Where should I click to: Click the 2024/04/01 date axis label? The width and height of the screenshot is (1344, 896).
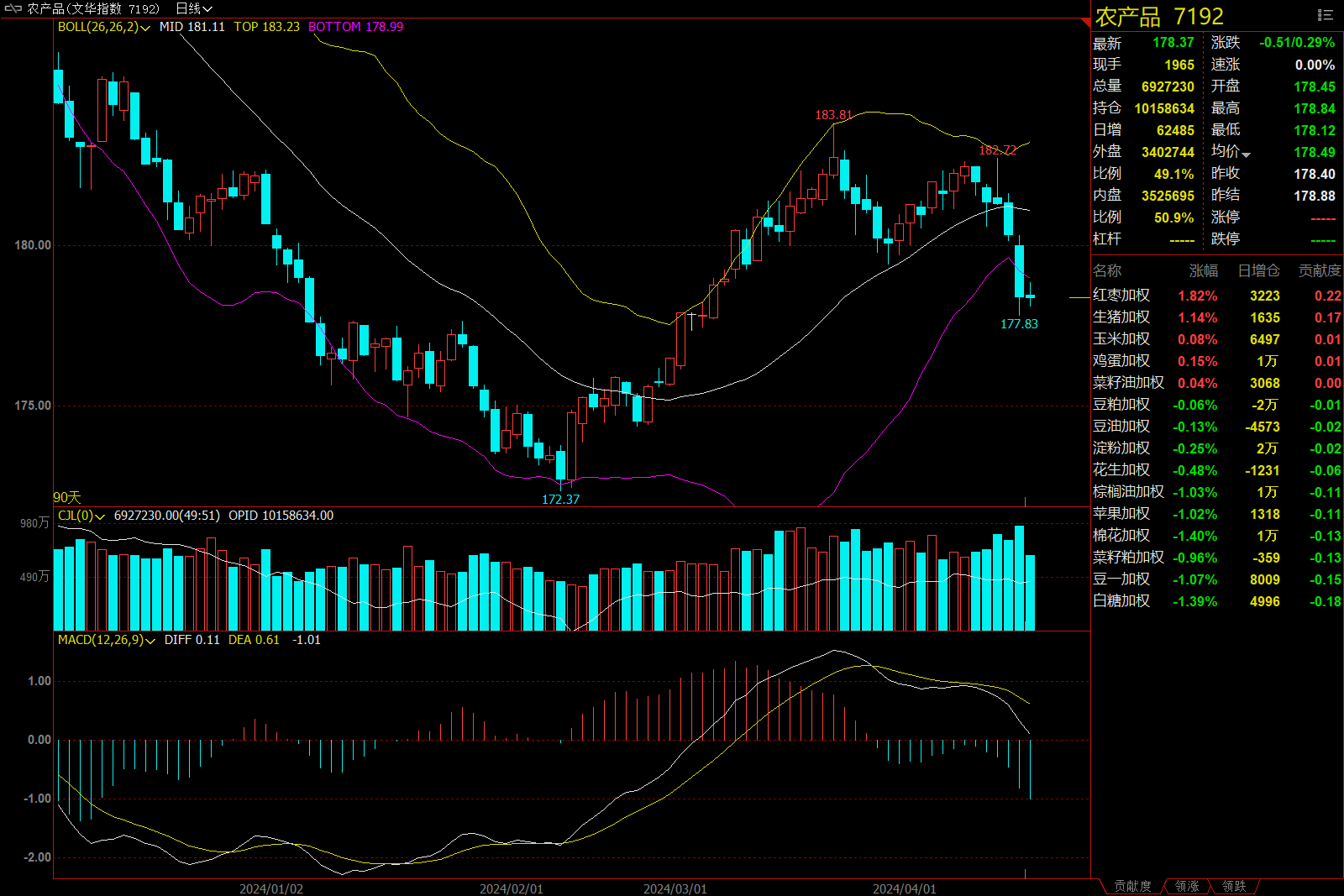coord(905,888)
